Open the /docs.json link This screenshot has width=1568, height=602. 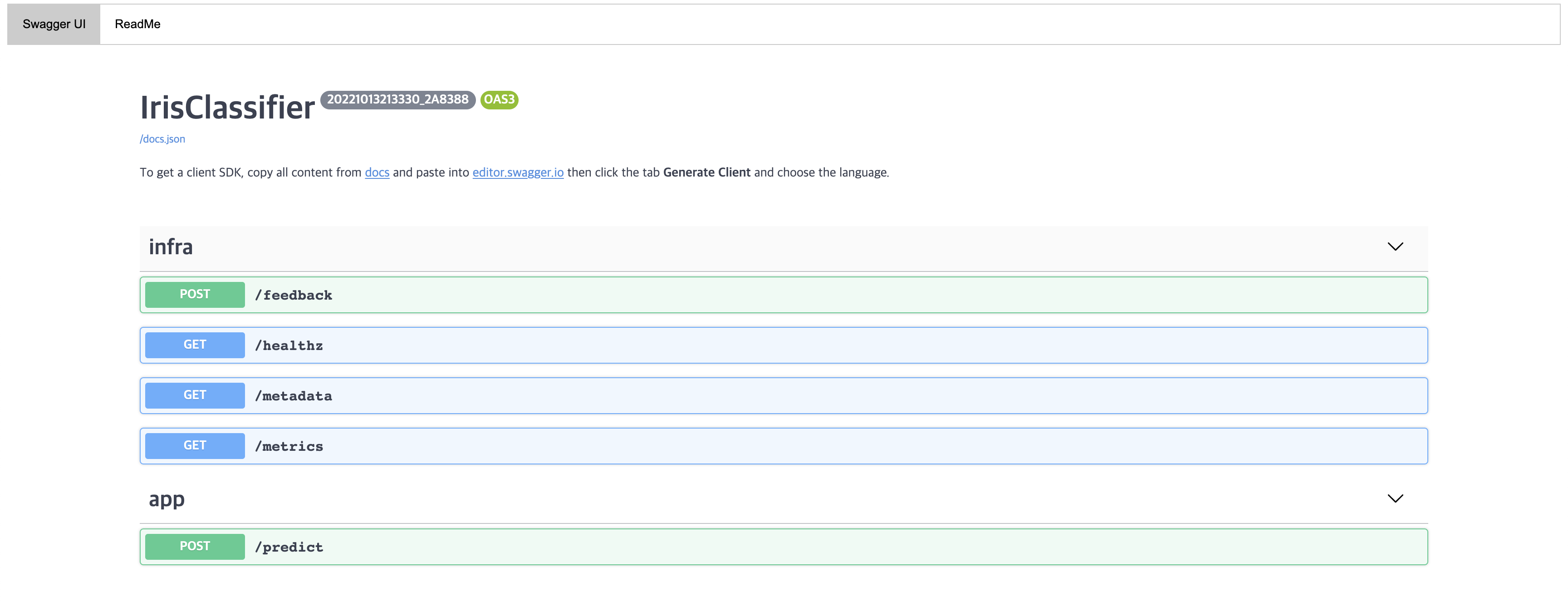(162, 139)
